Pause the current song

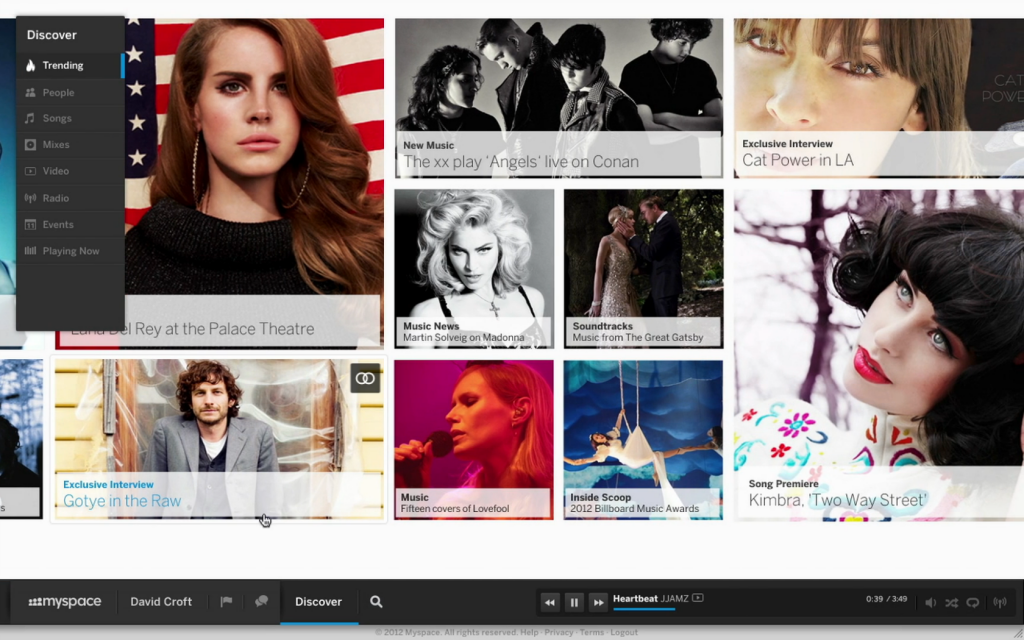[x=574, y=602]
